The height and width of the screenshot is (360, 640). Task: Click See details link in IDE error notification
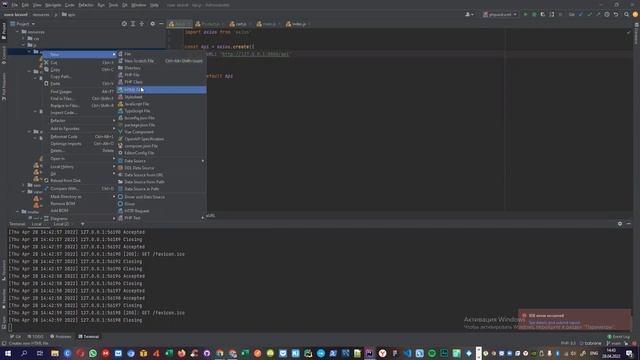click(x=554, y=322)
